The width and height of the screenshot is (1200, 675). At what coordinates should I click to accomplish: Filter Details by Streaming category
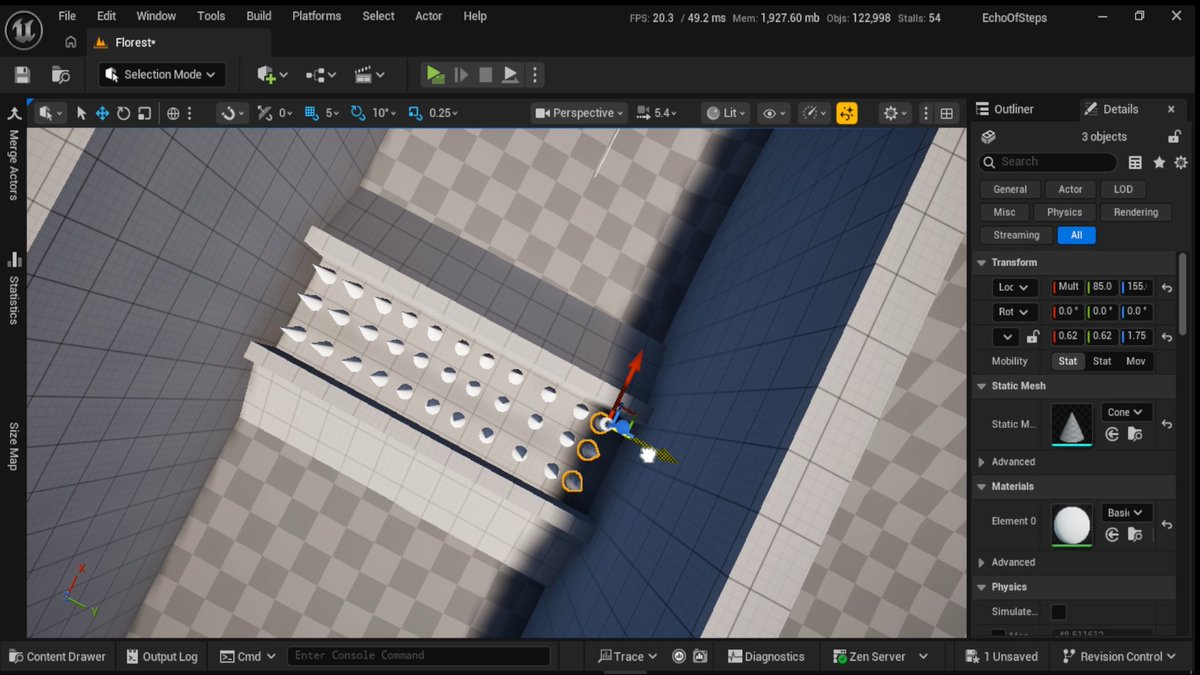click(1016, 235)
